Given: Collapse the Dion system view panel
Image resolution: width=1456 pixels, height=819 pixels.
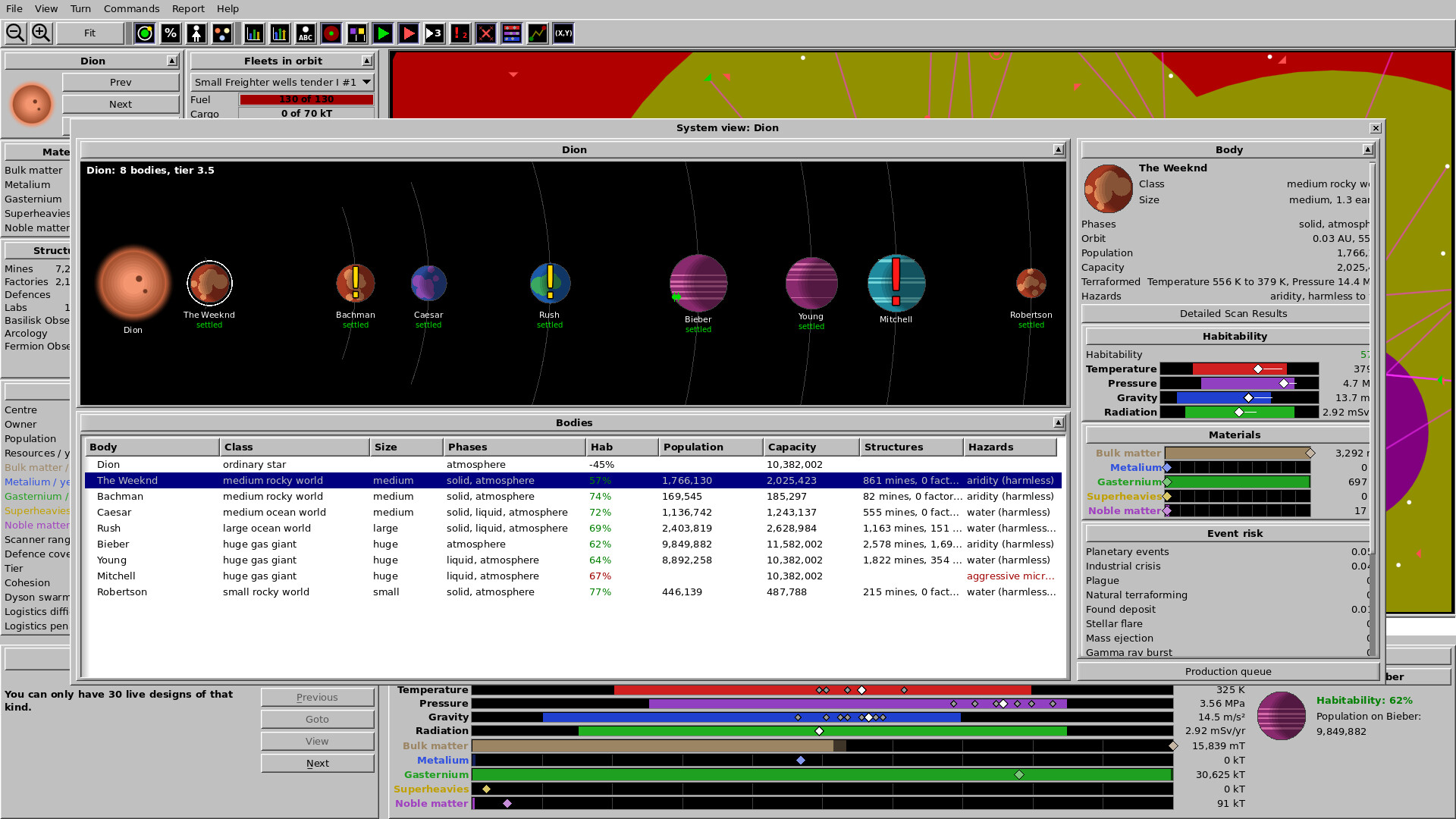Looking at the screenshot, I should point(1059,150).
